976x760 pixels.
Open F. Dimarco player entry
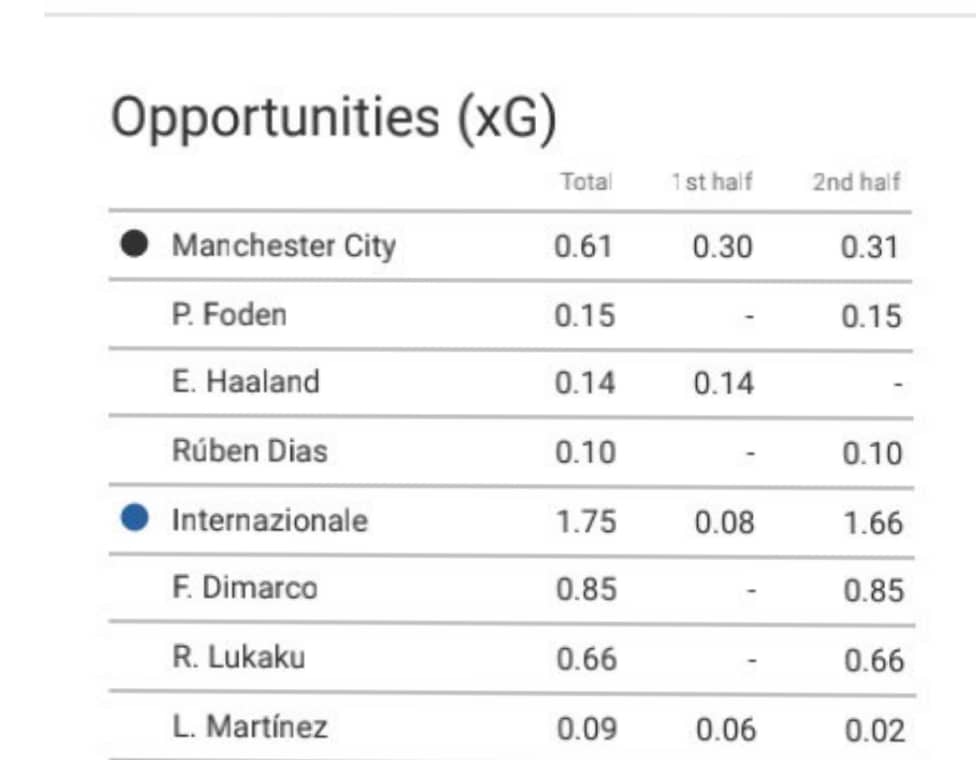click(x=245, y=588)
